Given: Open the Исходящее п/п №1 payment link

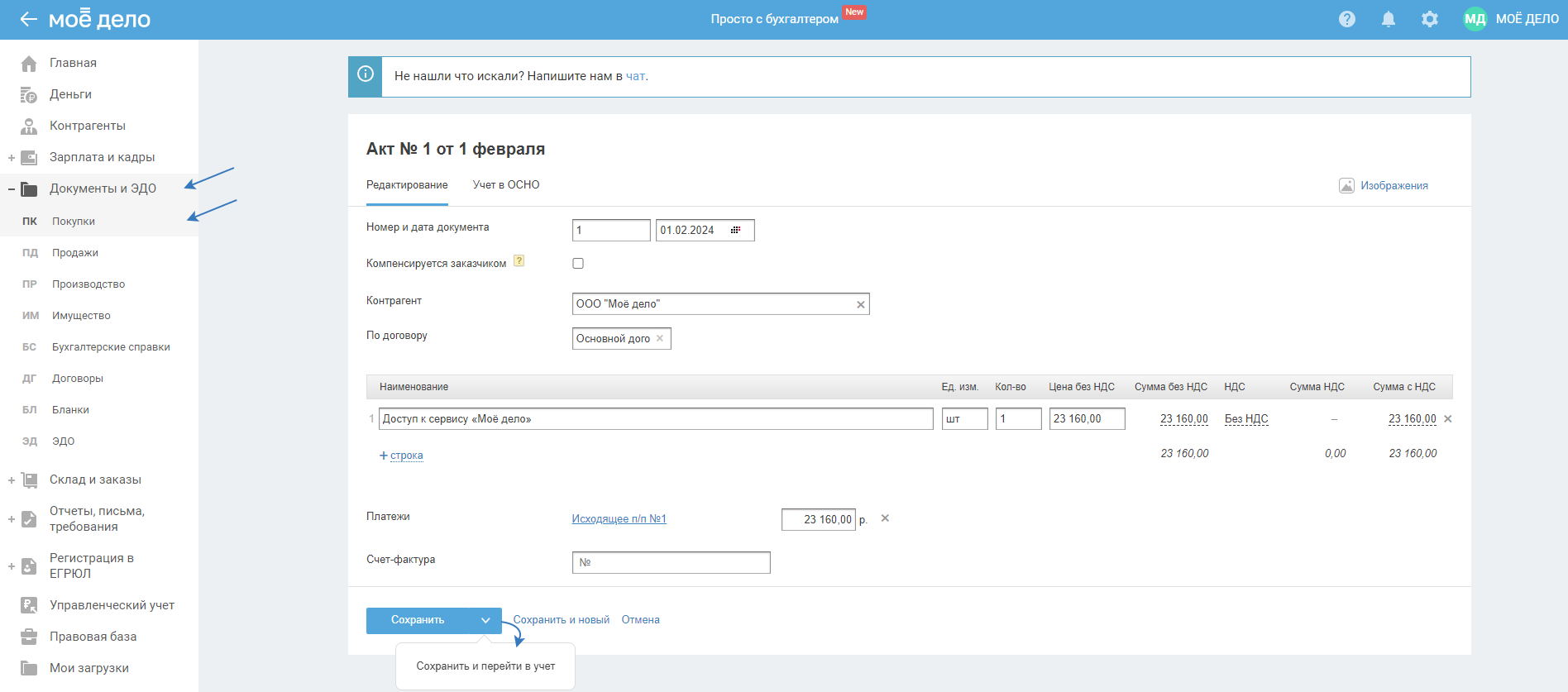Looking at the screenshot, I should click(619, 519).
